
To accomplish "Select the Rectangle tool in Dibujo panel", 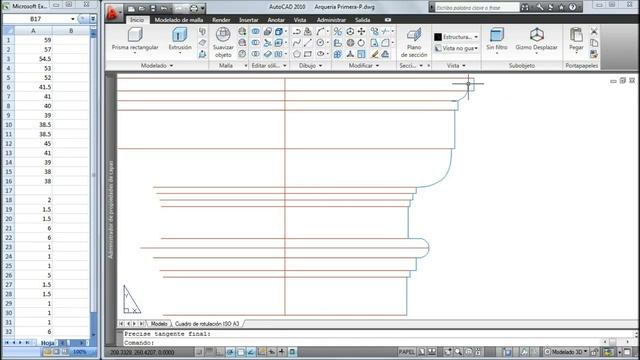I will [308, 54].
